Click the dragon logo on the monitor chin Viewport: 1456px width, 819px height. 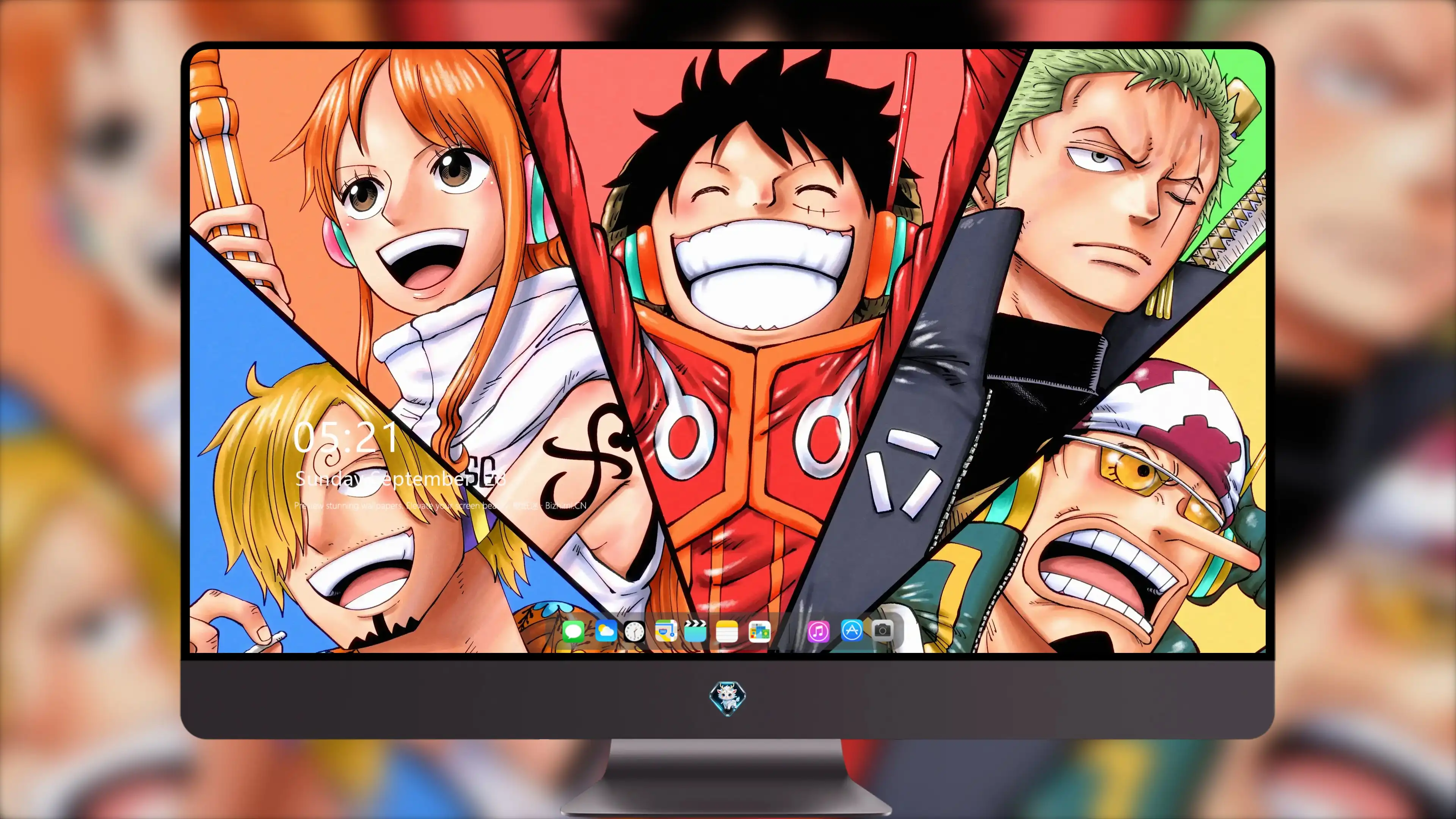click(728, 698)
